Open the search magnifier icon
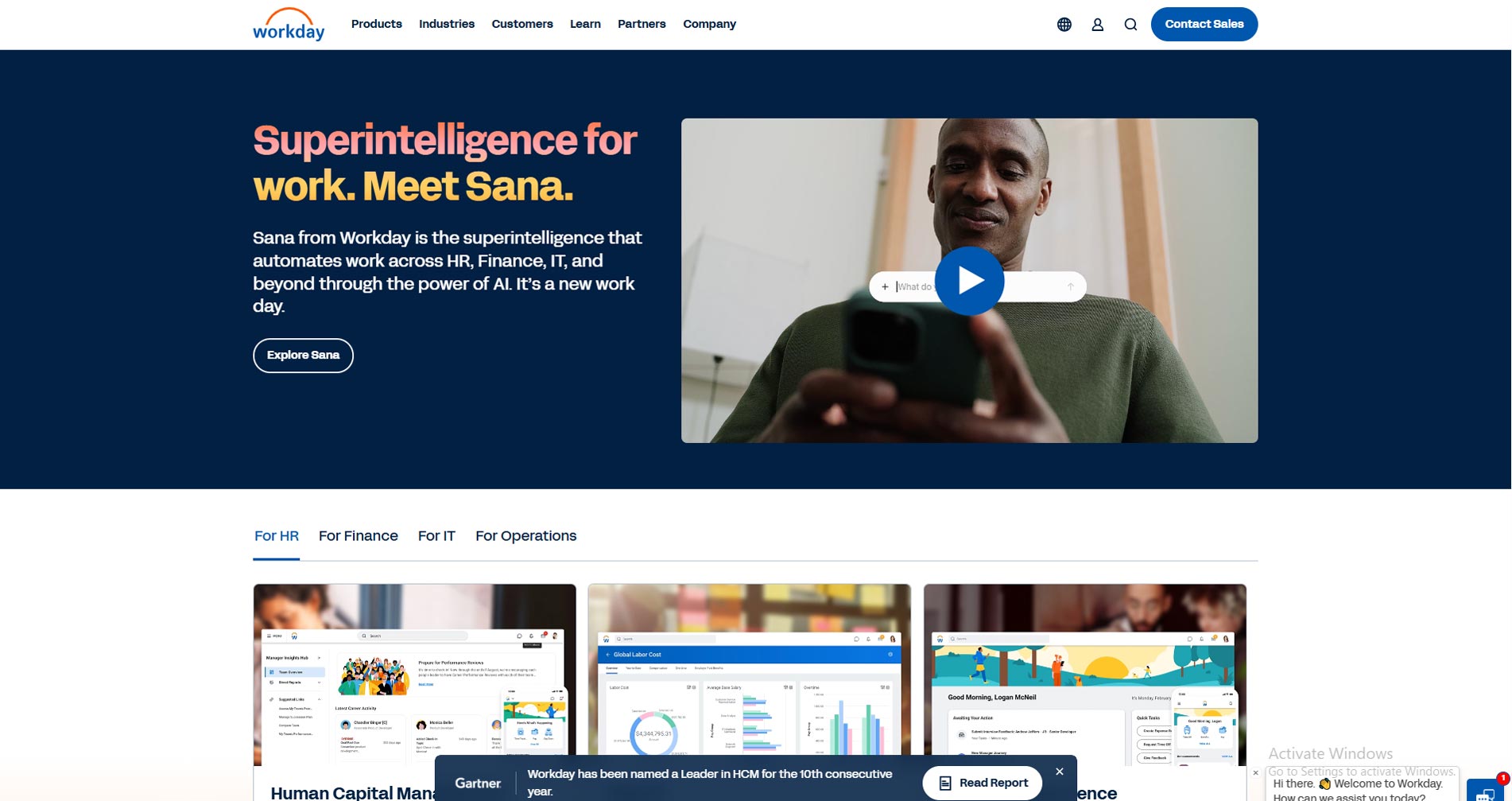This screenshot has height=801, width=1512. click(1130, 25)
